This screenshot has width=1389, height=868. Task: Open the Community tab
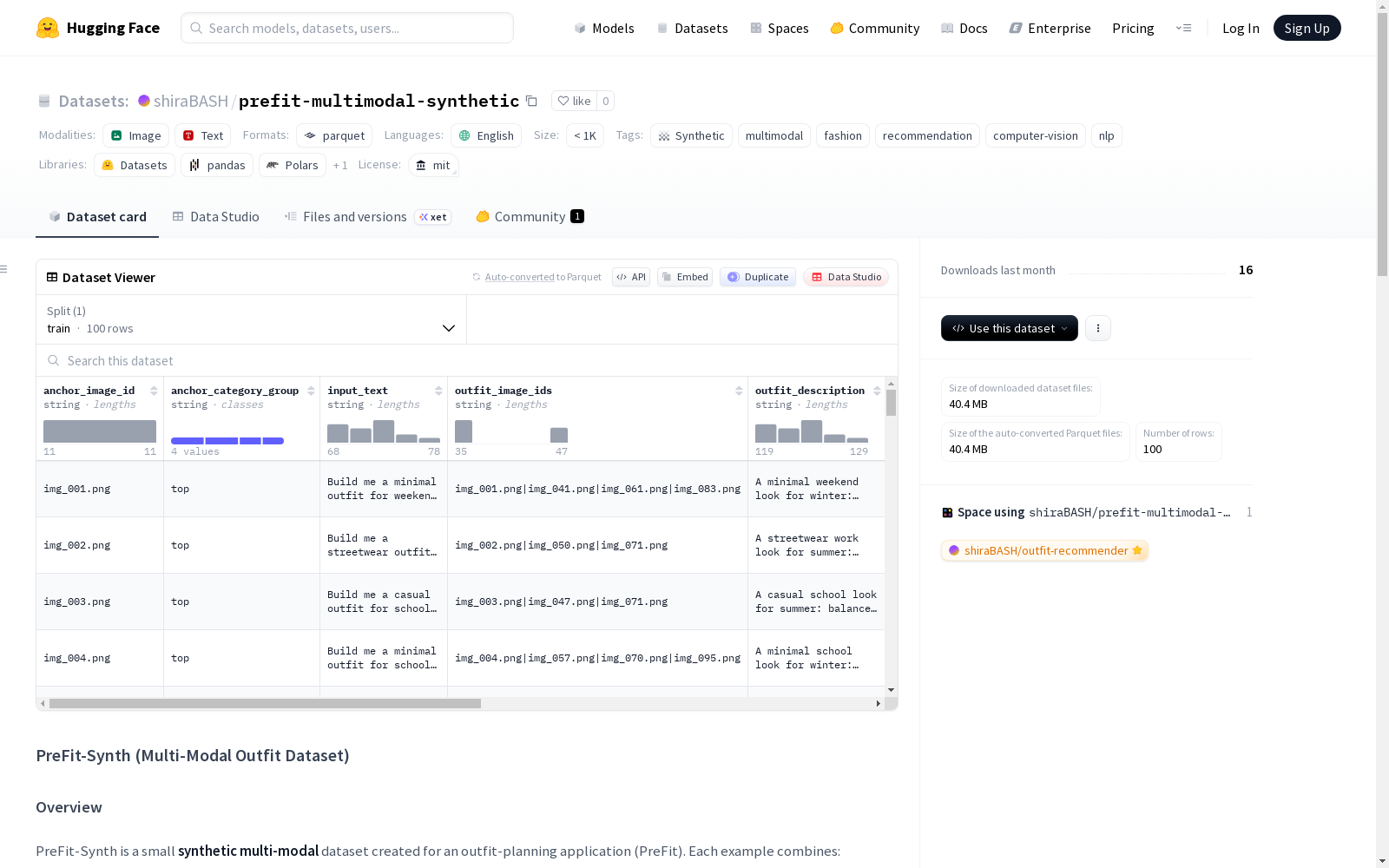pos(530,217)
